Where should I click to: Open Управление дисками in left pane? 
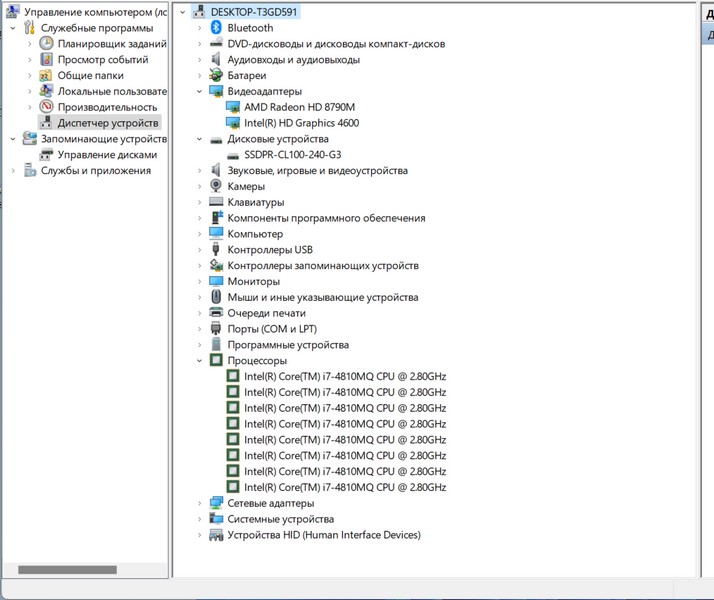pyautogui.click(x=107, y=155)
